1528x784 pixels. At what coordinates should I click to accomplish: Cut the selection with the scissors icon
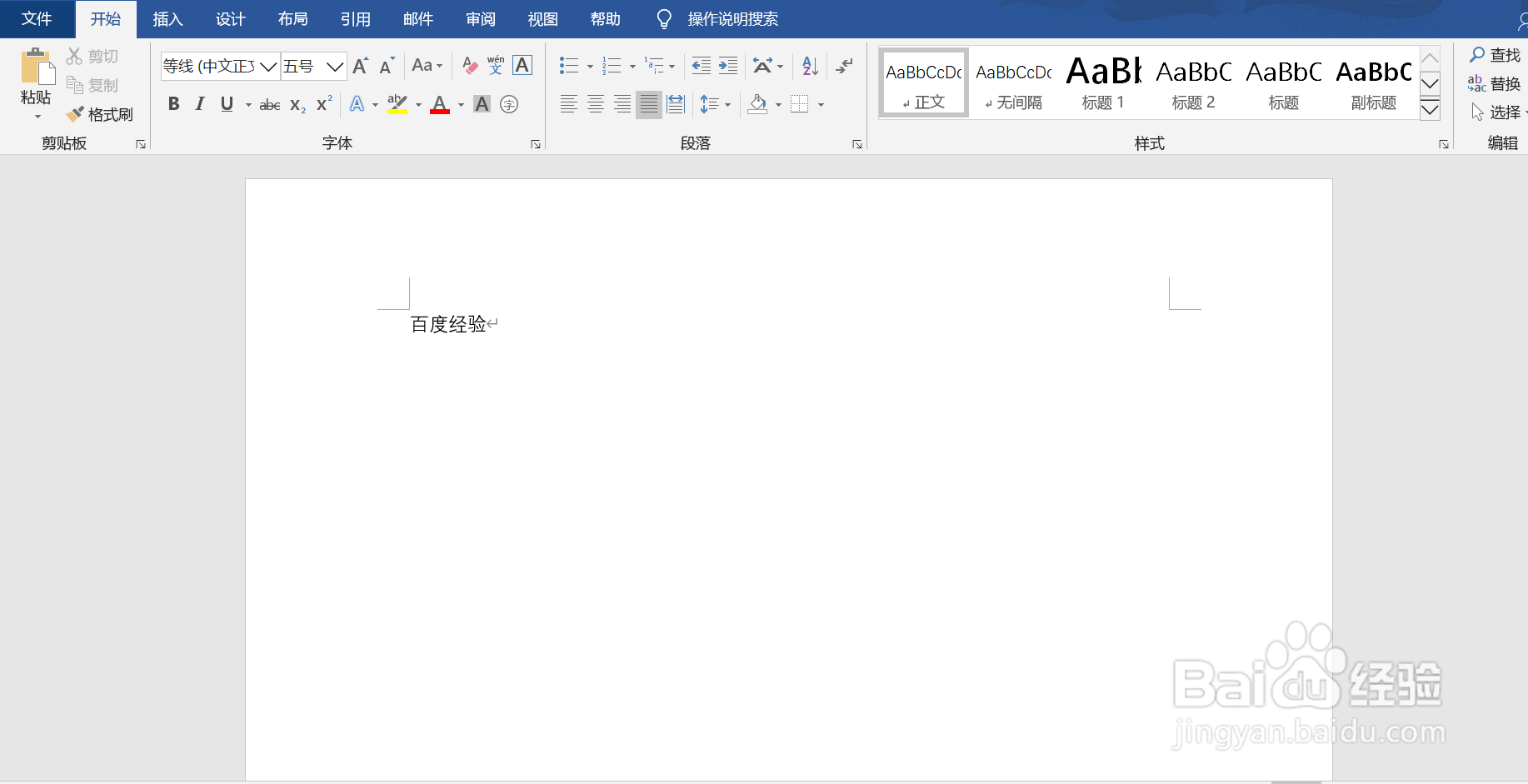[73, 55]
